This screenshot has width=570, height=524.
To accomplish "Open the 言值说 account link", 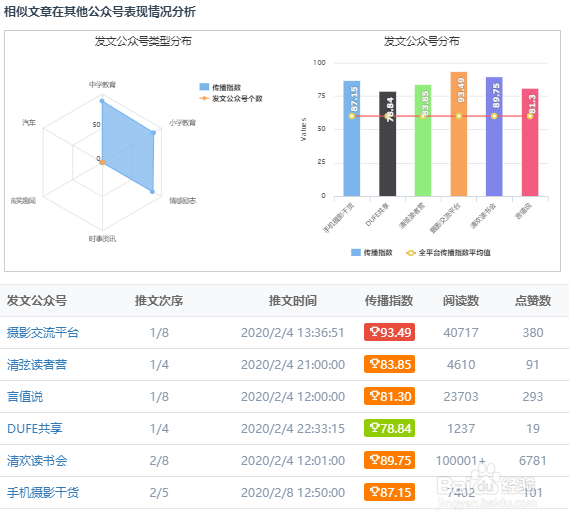I will pyautogui.click(x=25, y=396).
